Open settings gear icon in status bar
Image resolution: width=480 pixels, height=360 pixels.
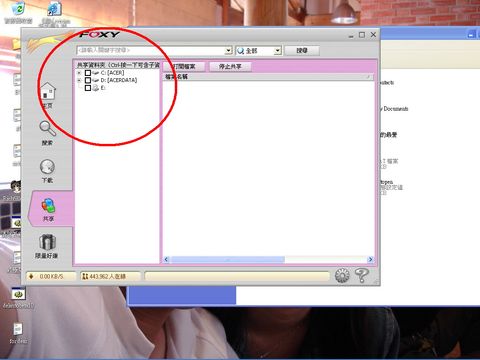(x=342, y=276)
